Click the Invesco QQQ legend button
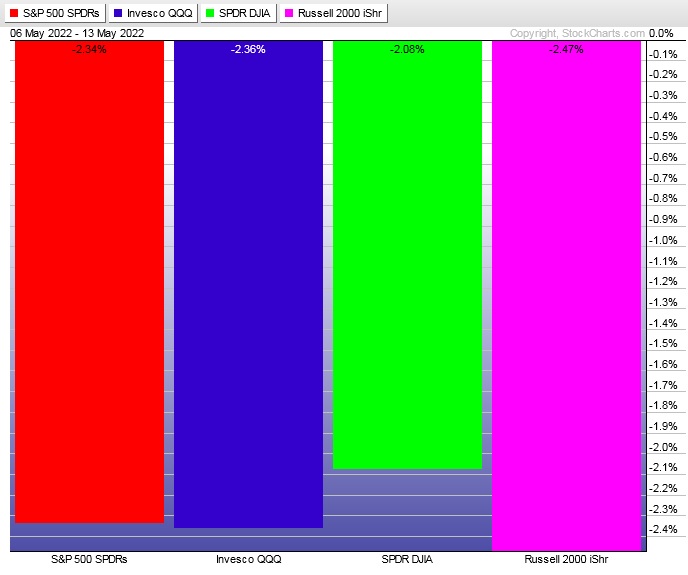This screenshot has width=688, height=575. click(x=153, y=13)
